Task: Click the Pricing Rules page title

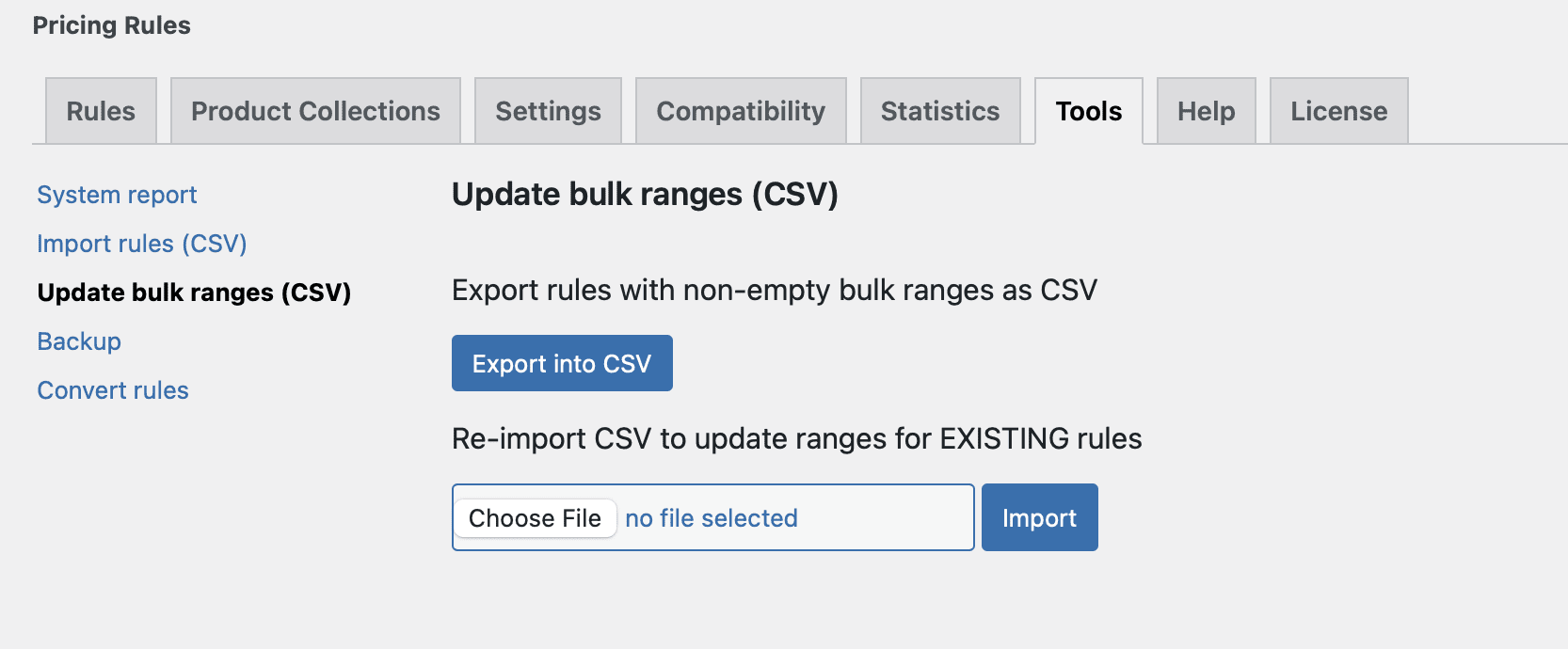Action: click(111, 25)
